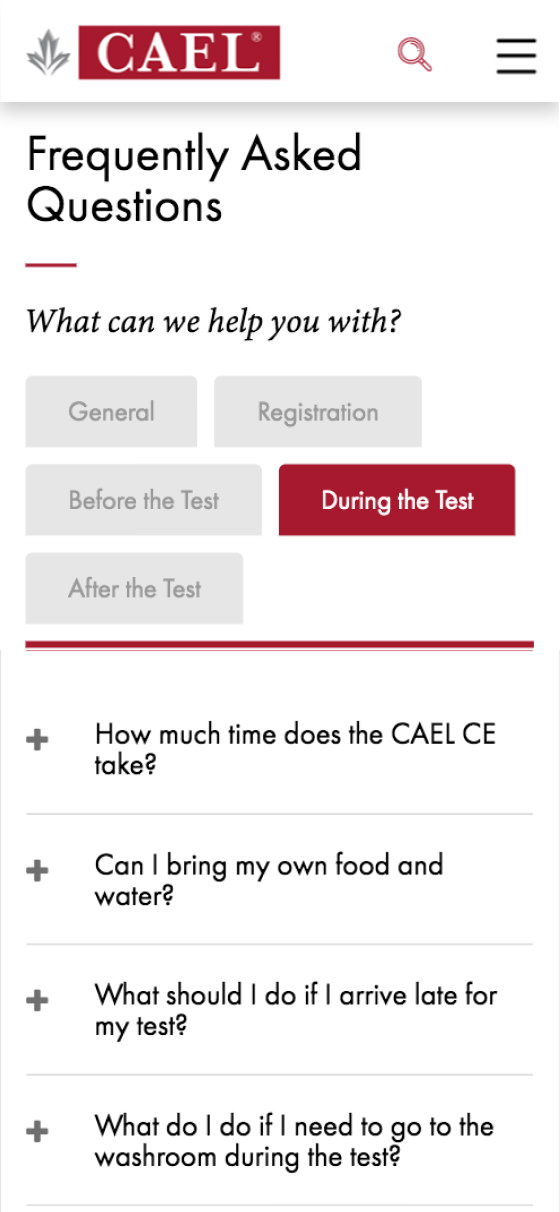Switch to the Registration tab

(318, 411)
